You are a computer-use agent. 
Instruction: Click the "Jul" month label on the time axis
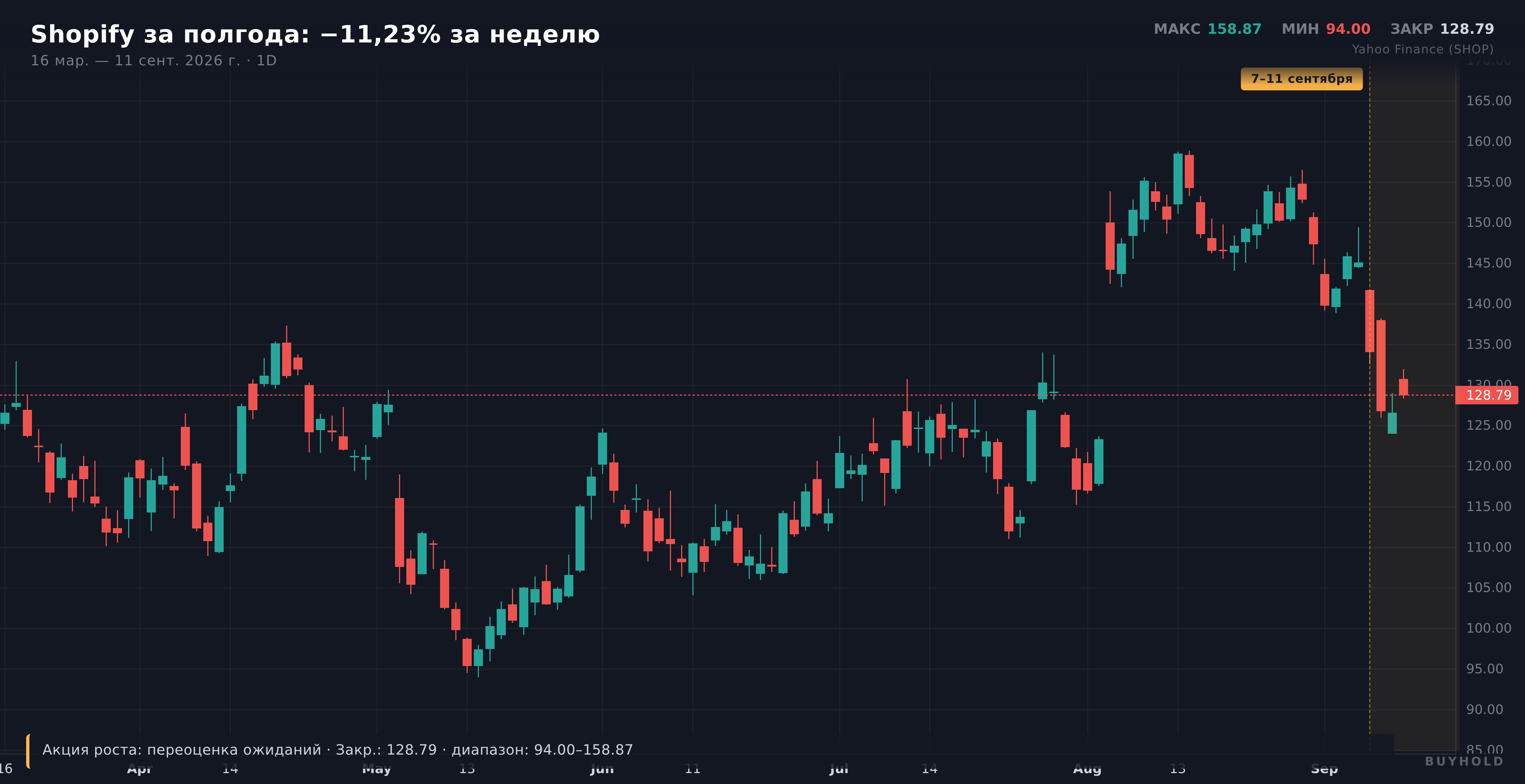coord(839,769)
